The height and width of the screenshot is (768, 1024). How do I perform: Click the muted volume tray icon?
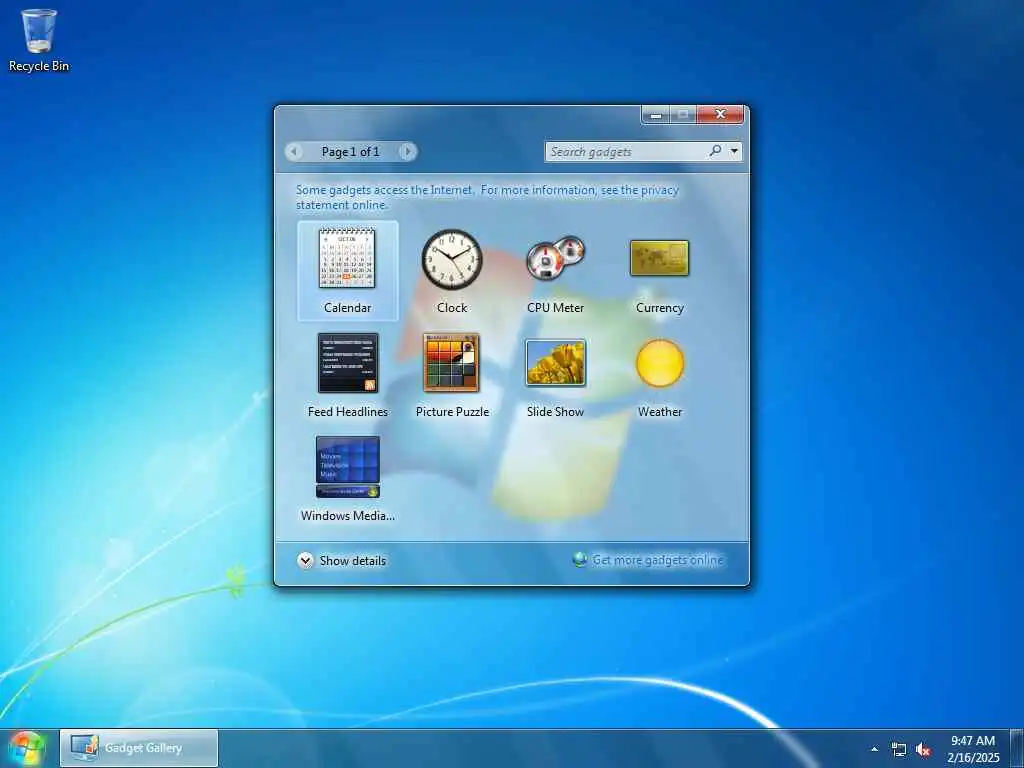coord(923,750)
